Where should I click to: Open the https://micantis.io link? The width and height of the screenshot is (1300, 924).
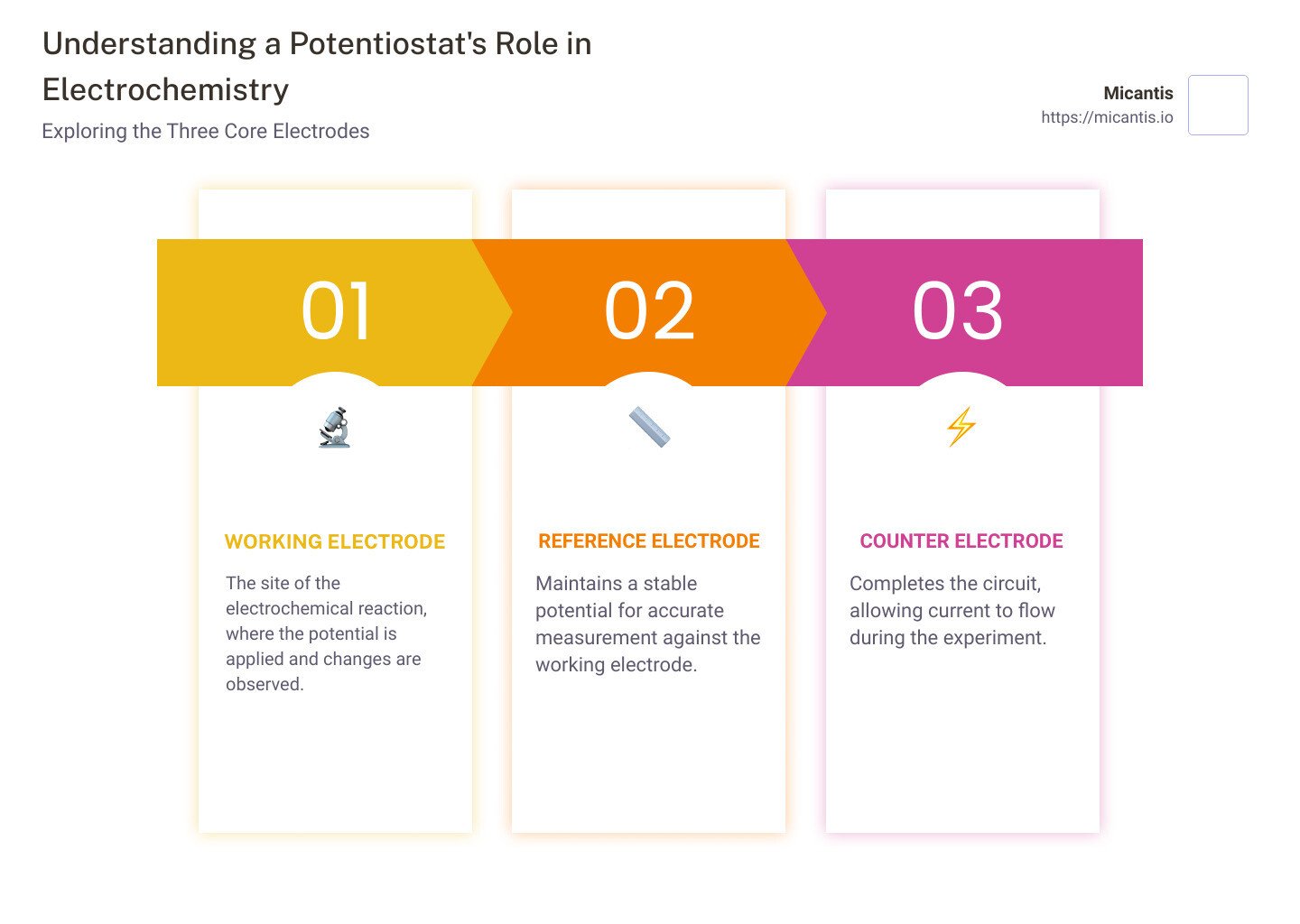(1107, 117)
